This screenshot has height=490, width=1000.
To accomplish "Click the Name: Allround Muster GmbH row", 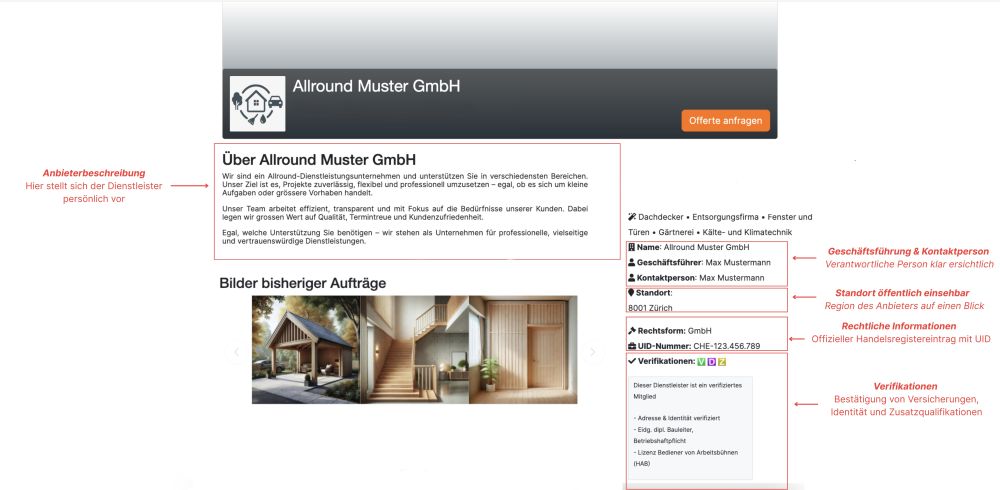I will click(x=689, y=247).
